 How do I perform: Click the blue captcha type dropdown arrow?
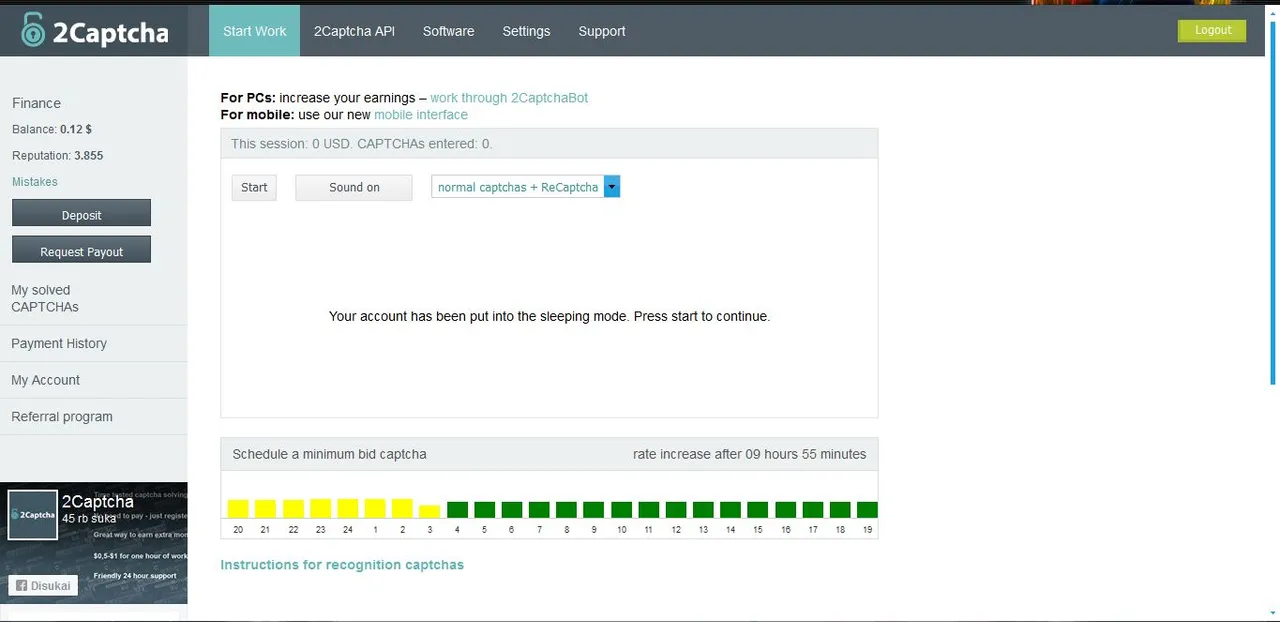[x=612, y=187]
